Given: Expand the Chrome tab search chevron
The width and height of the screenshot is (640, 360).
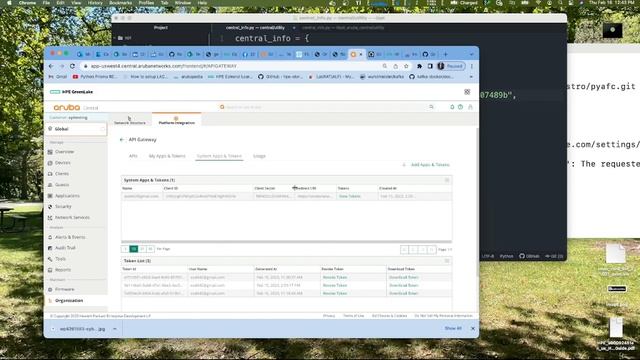Looking at the screenshot, I should [471, 54].
